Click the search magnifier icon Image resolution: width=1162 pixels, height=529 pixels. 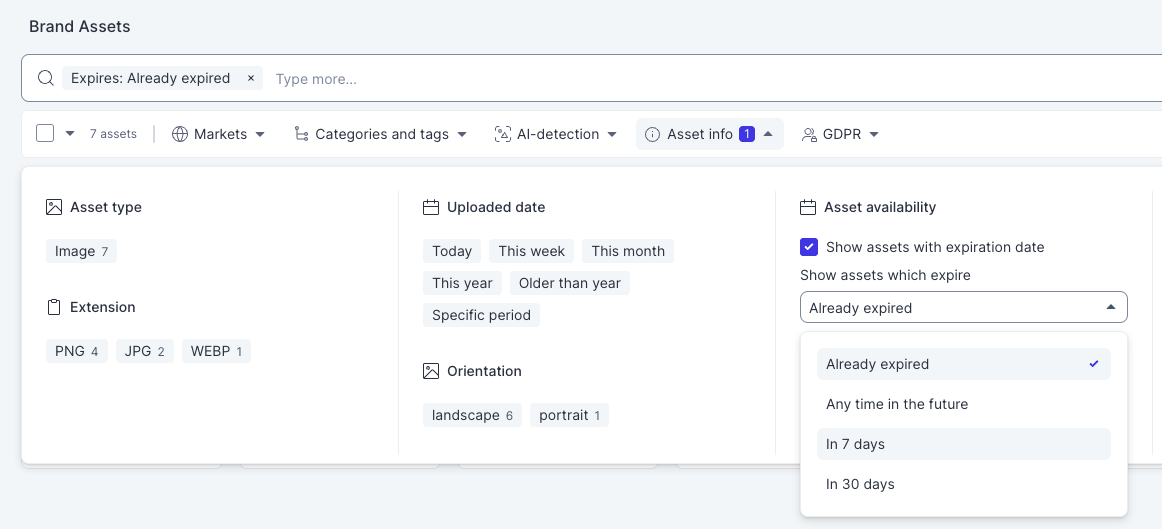tap(46, 78)
